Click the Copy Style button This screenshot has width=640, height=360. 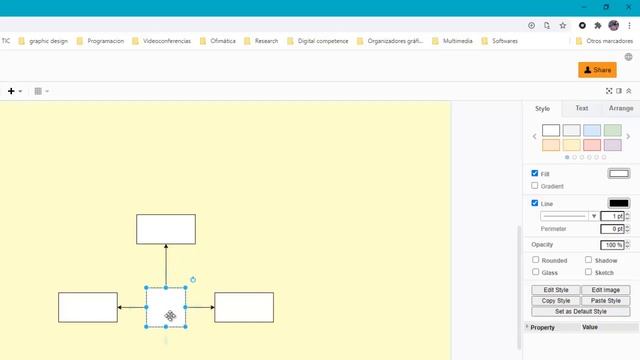pyautogui.click(x=556, y=300)
